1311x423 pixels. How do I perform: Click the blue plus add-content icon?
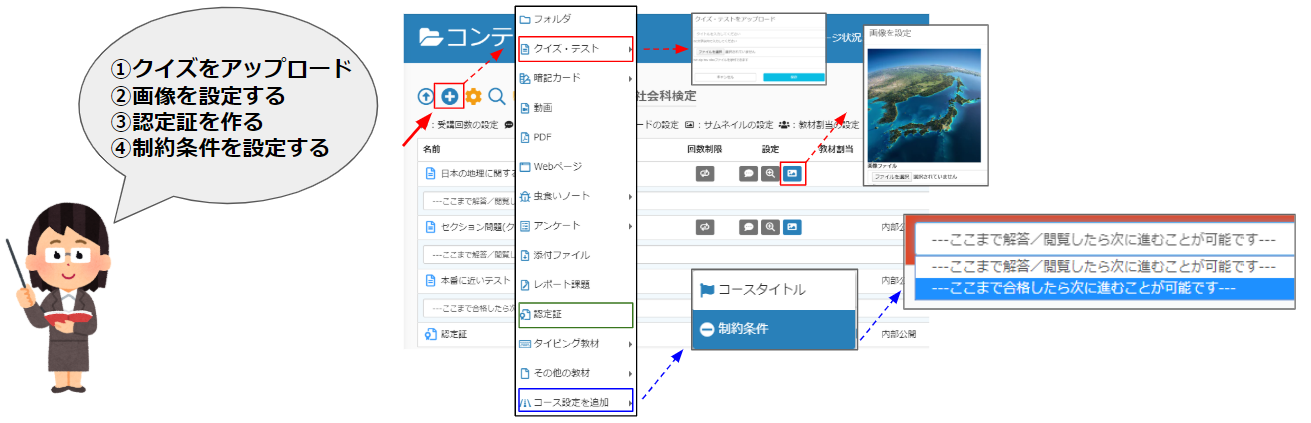click(450, 96)
